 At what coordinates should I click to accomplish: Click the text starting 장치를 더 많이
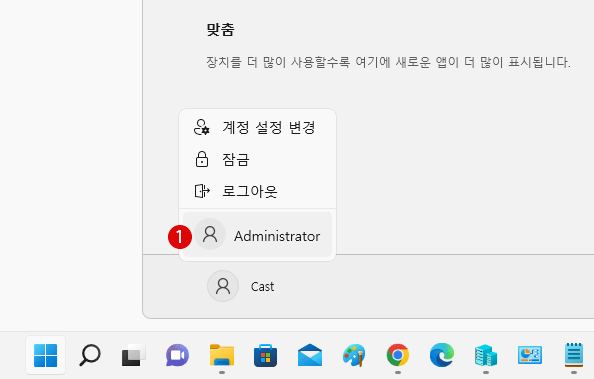coord(388,62)
